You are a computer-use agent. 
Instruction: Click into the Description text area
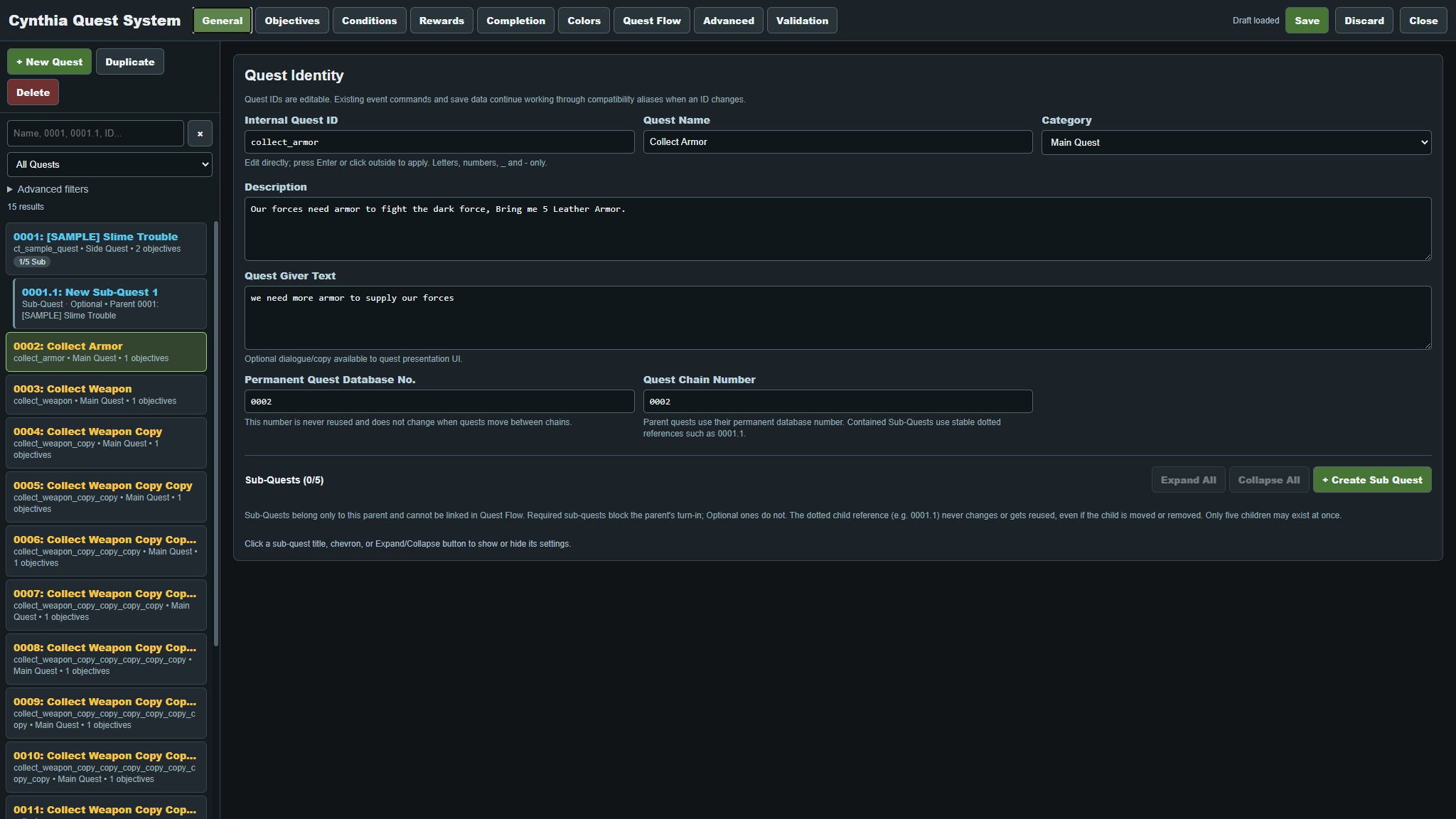837,229
